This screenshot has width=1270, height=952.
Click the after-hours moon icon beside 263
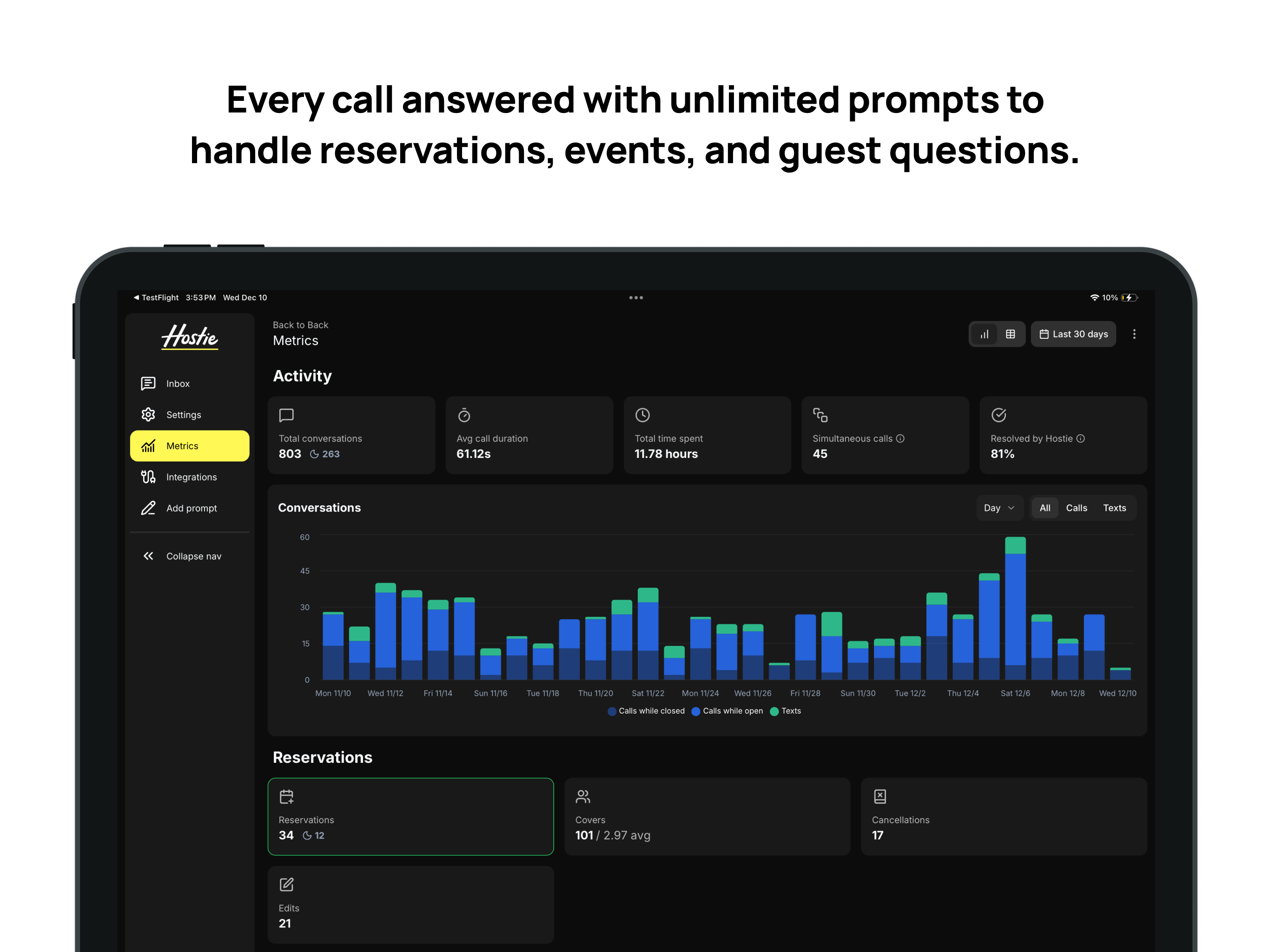point(314,454)
